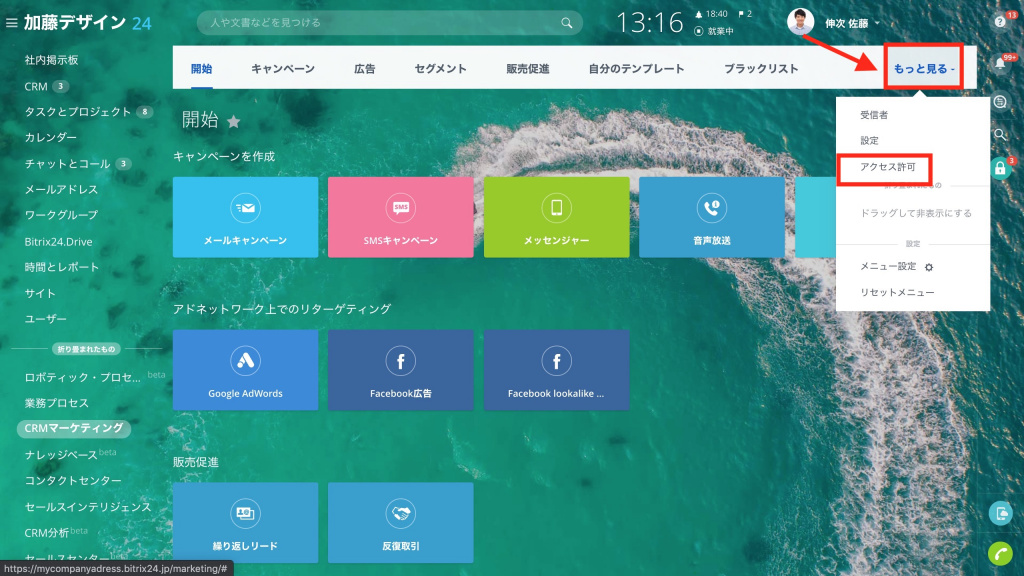Open コンタクトセンター in the sidebar
Viewport: 1024px width, 576px height.
point(72,481)
